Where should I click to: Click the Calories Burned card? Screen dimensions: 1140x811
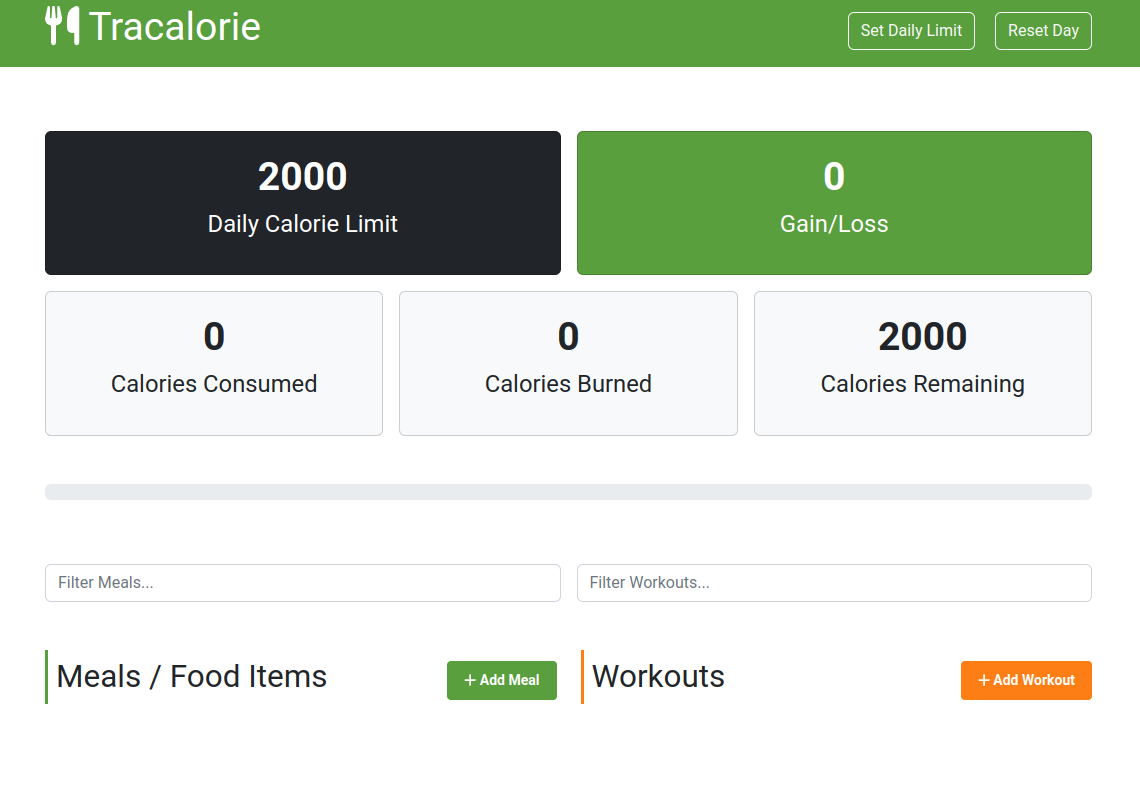pos(568,364)
